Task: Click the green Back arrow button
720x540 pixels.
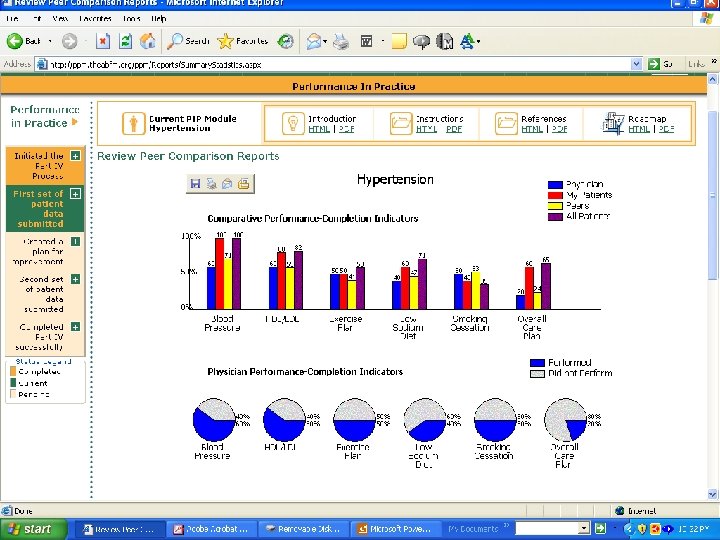Action: [15, 41]
